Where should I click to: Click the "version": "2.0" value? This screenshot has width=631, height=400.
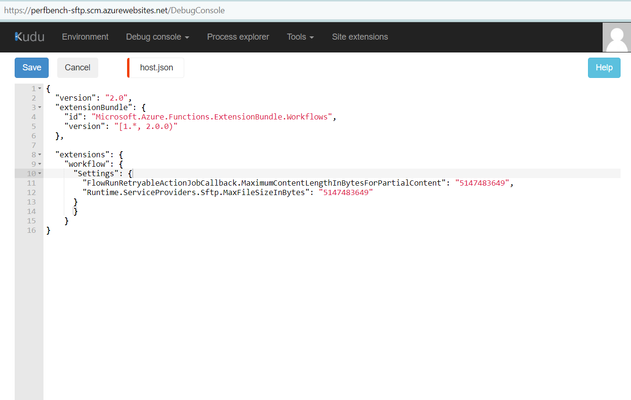click(116, 98)
